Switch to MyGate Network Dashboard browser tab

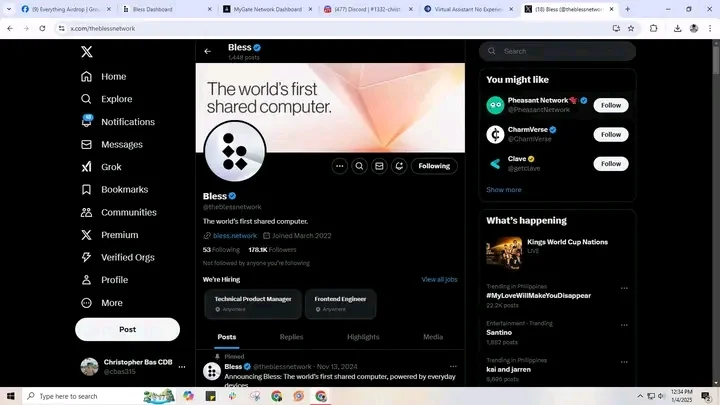(267, 9)
